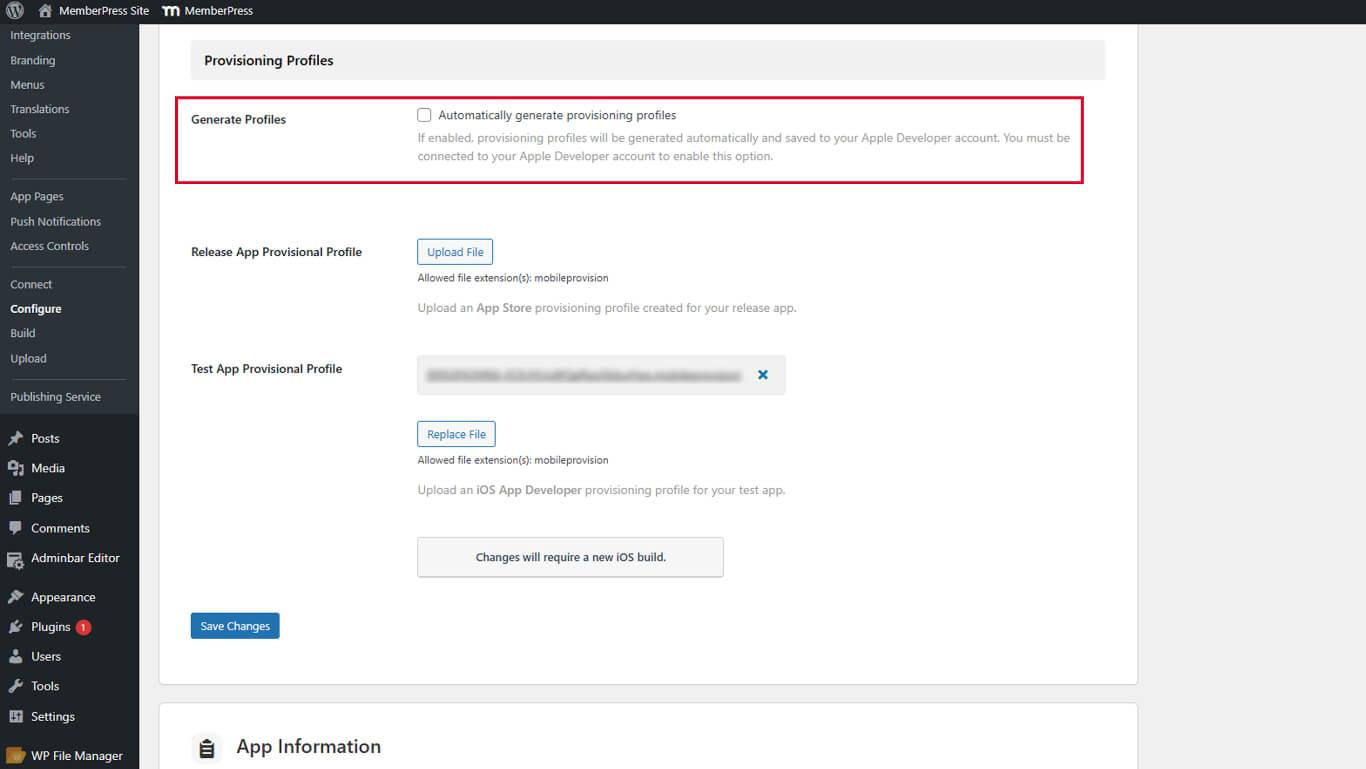The width and height of the screenshot is (1366, 769).
Task: Click the Appearance paintbrush icon
Action: [x=17, y=597]
